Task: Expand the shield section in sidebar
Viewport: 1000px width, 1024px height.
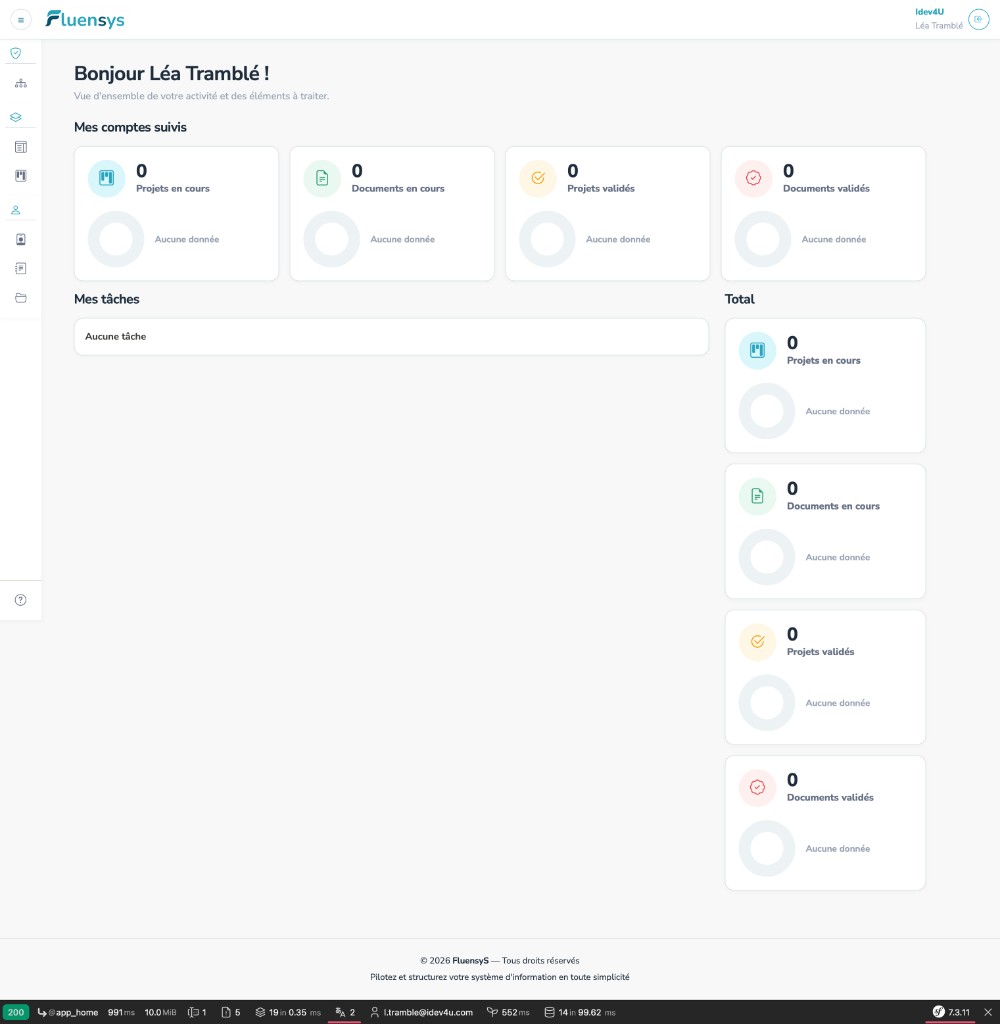Action: (16, 53)
